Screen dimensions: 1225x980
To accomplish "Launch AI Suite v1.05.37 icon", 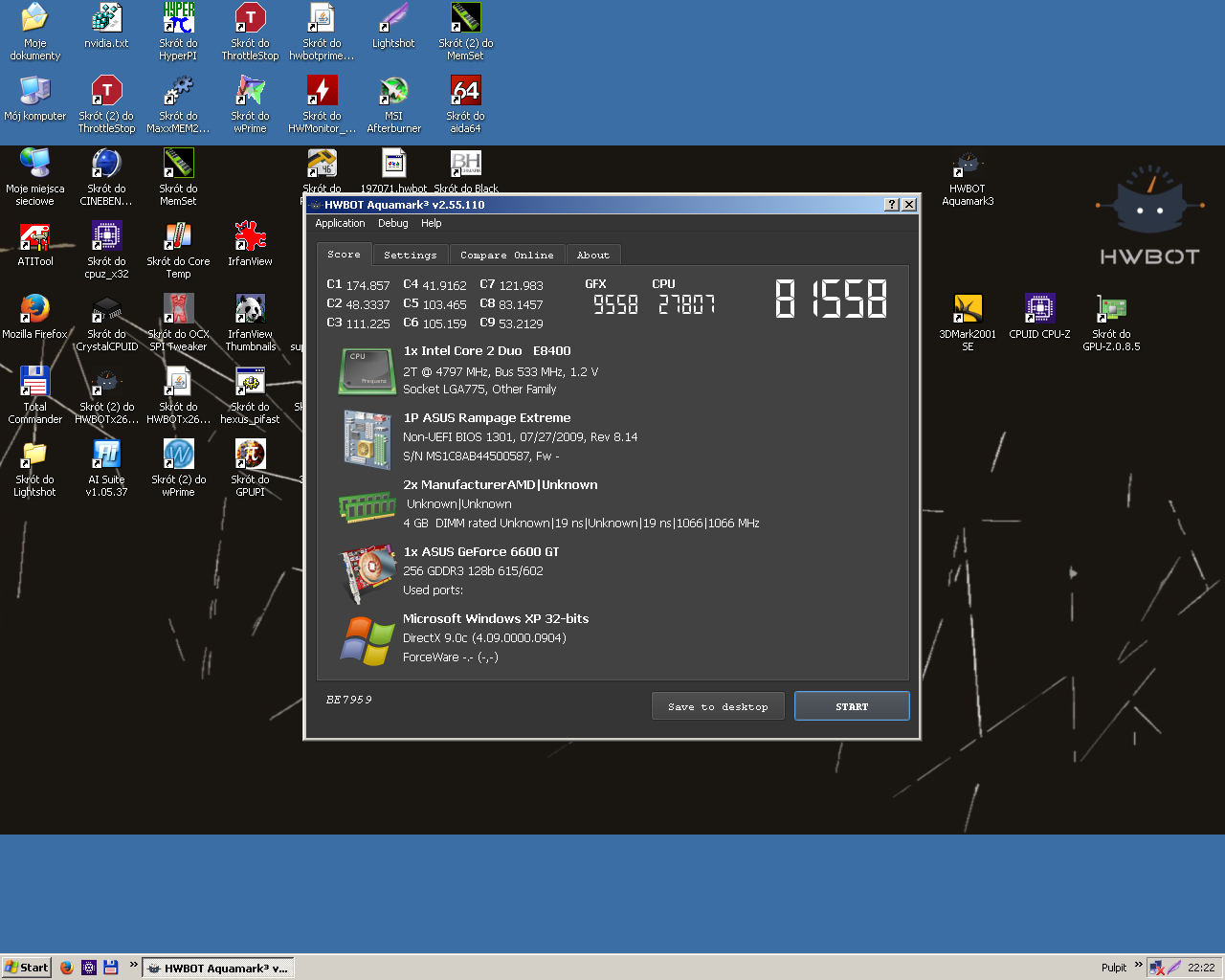I will (x=106, y=468).
